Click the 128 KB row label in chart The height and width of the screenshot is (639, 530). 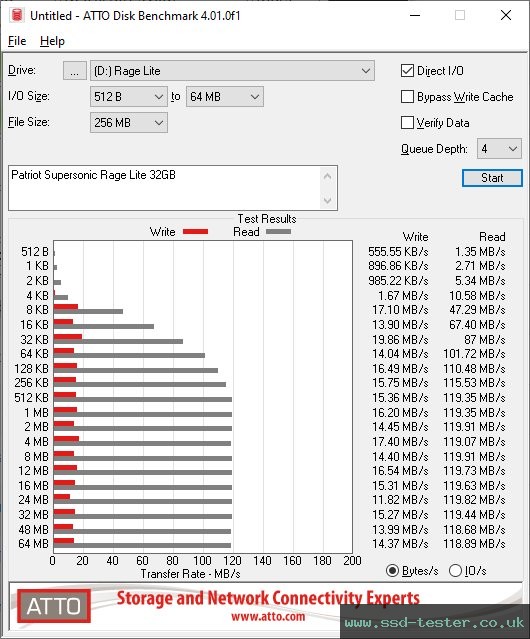(x=31, y=368)
